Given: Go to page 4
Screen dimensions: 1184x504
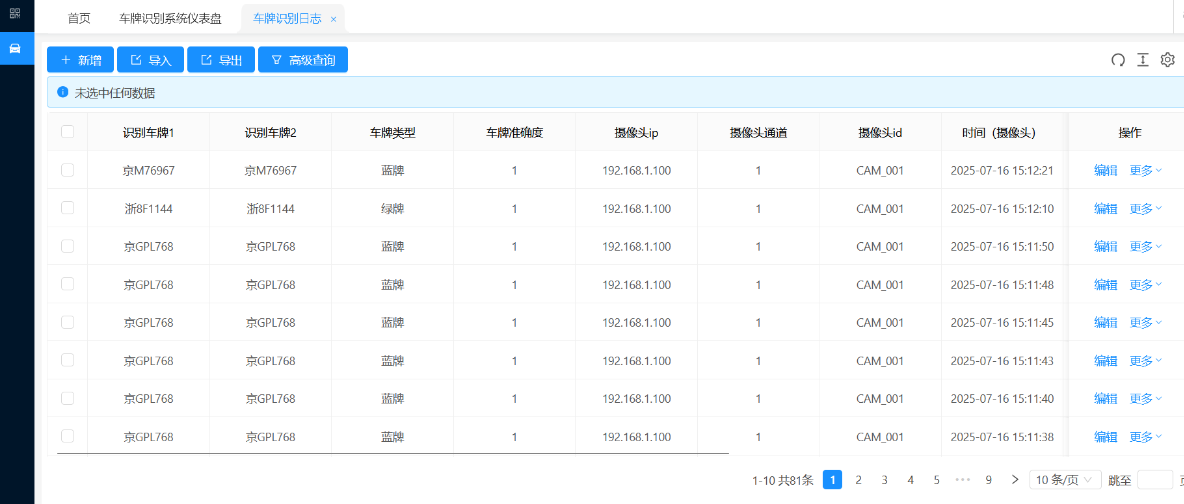Looking at the screenshot, I should click(911, 480).
